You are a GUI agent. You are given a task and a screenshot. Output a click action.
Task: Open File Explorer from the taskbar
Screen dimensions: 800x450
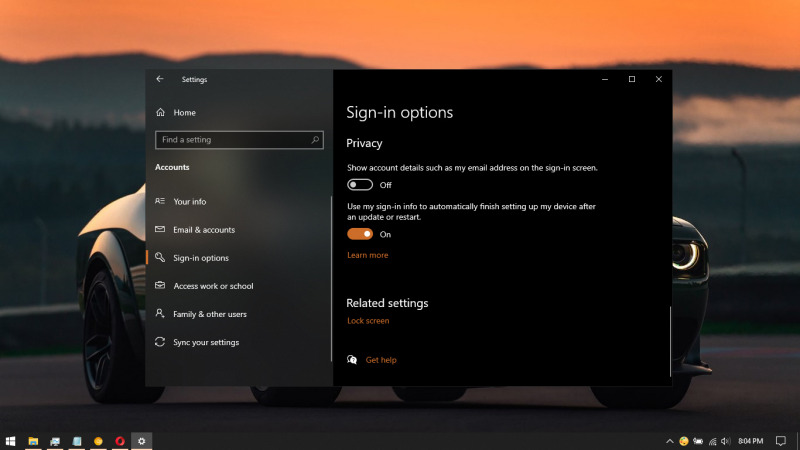point(33,441)
